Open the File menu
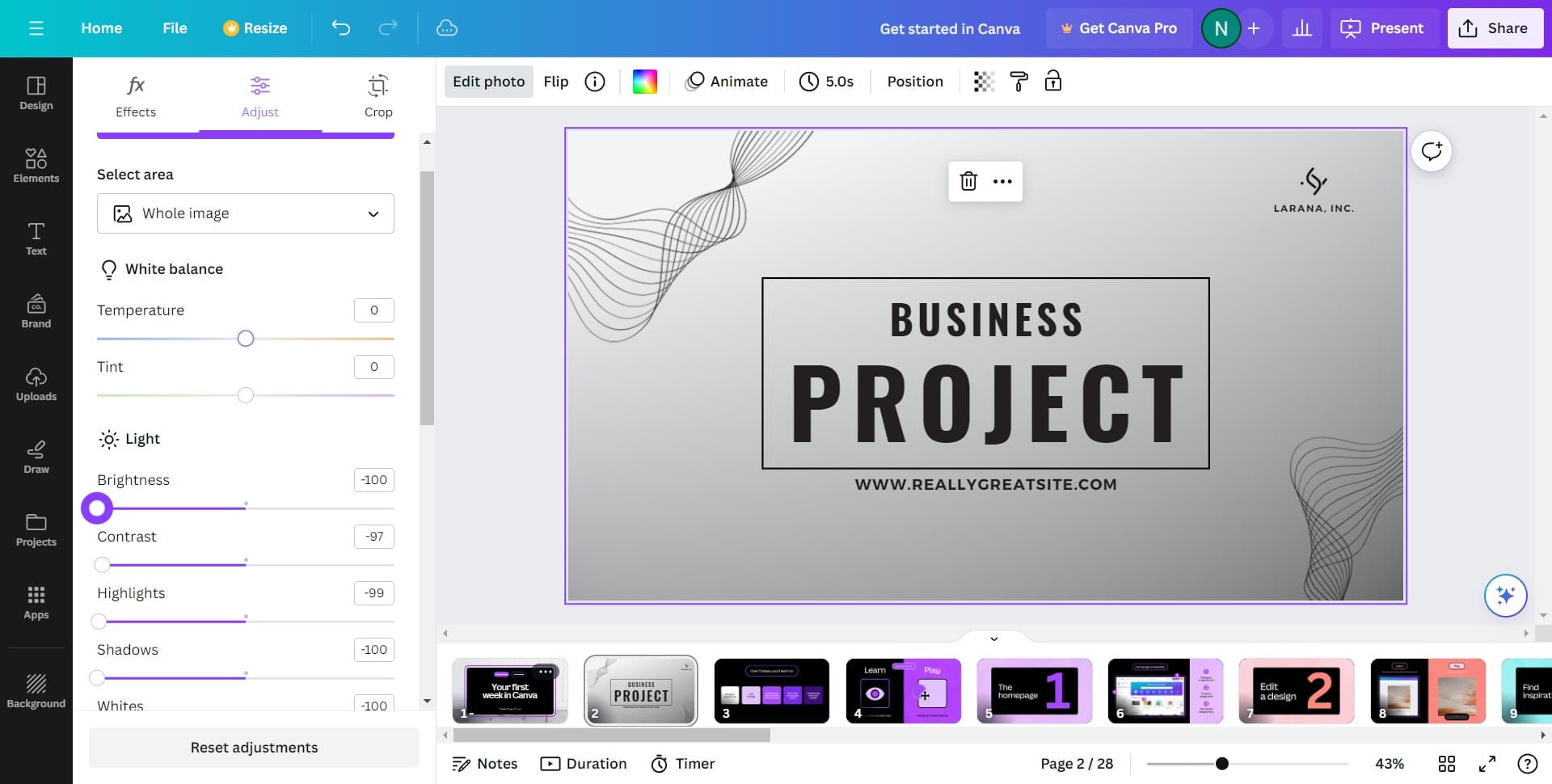The image size is (1552, 784). pos(175,28)
